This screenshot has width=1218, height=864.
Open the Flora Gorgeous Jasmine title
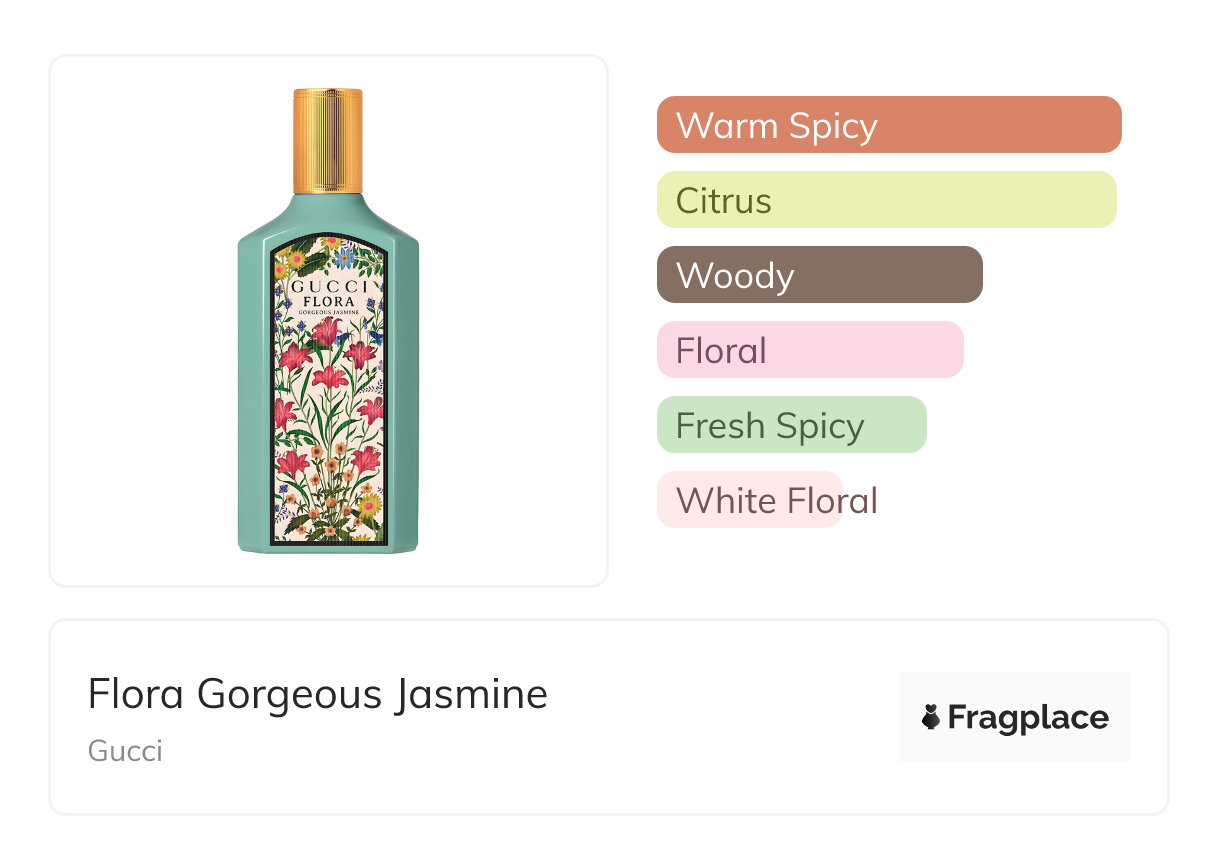[x=317, y=694]
